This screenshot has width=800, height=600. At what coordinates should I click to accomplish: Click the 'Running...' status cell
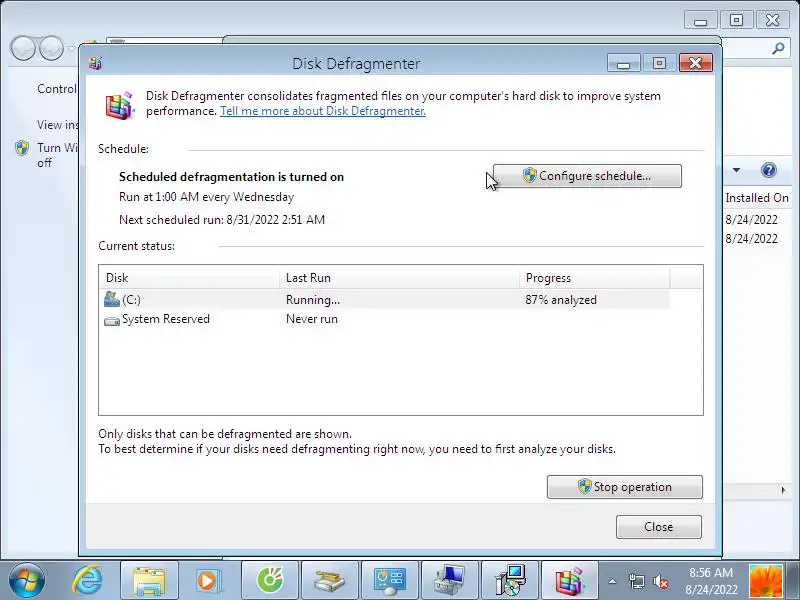313,300
